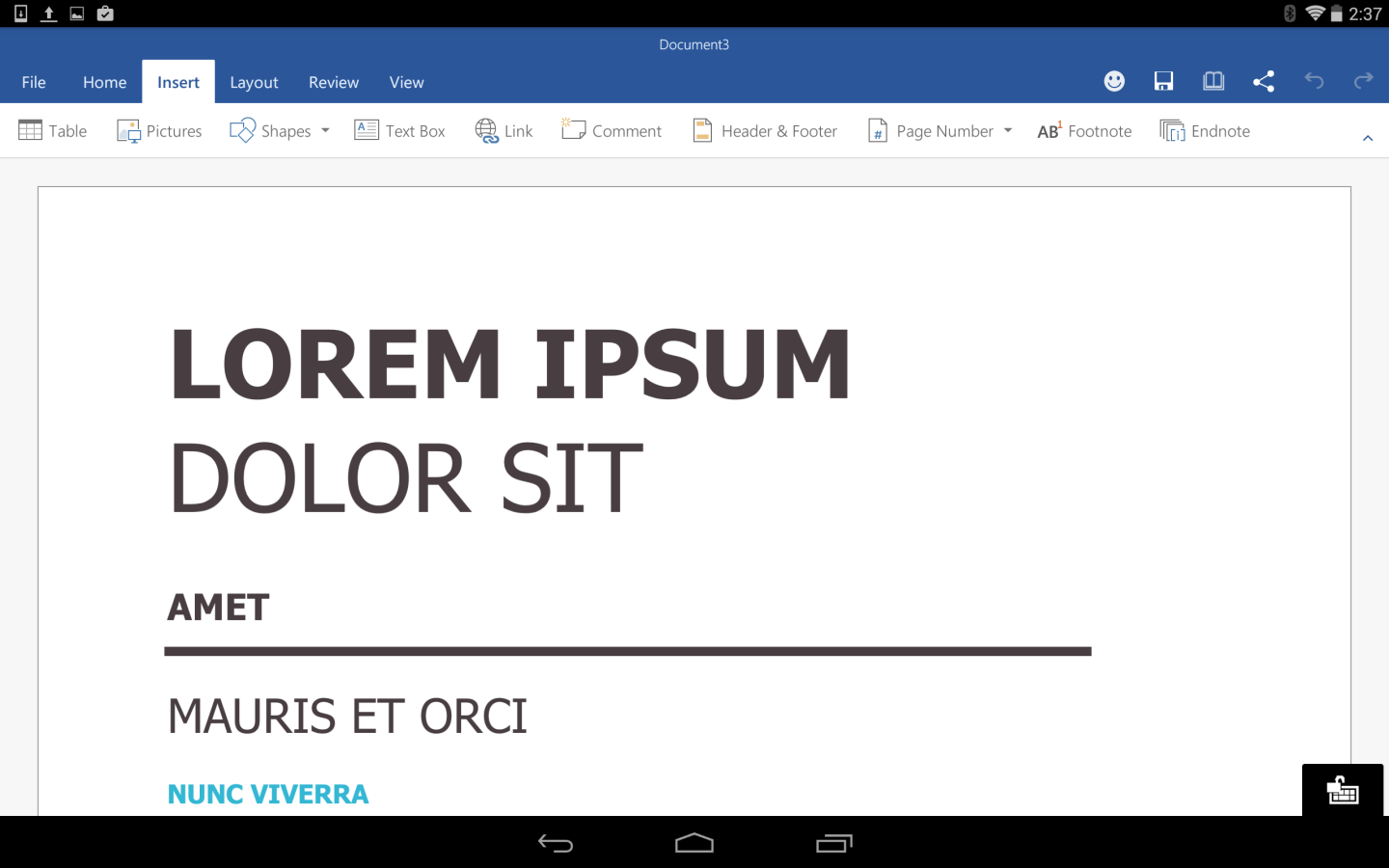This screenshot has height=868, width=1389.
Task: Tap the Android Home navigation button
Action: tap(694, 842)
